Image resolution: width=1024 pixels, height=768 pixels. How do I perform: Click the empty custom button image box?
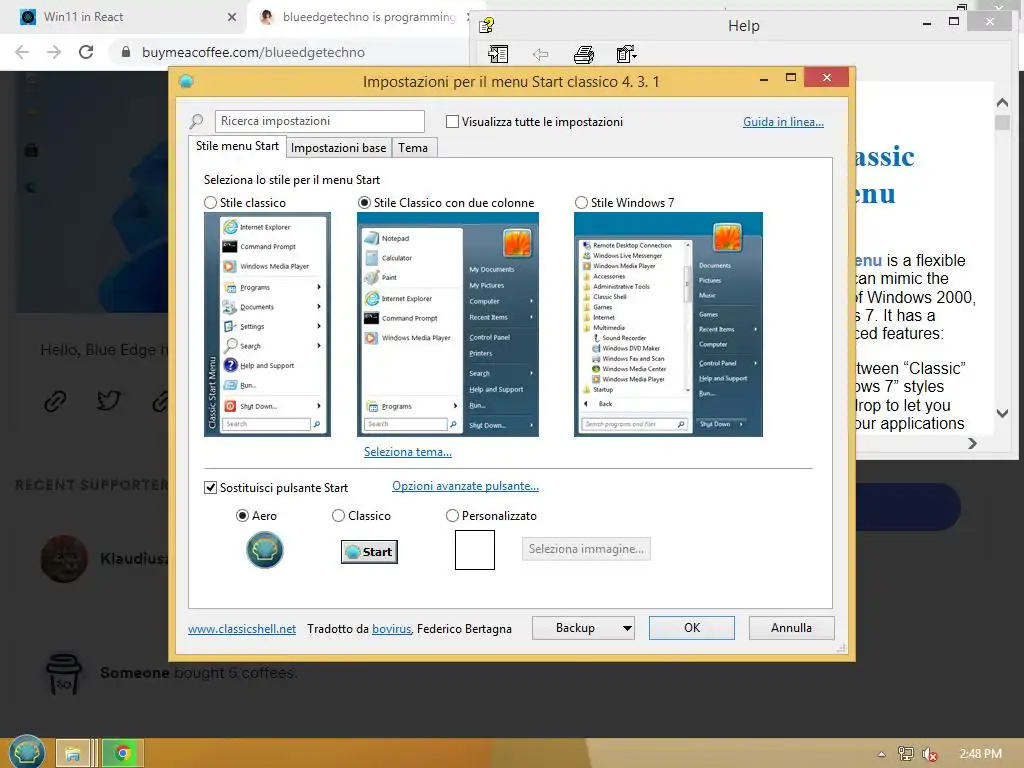475,550
